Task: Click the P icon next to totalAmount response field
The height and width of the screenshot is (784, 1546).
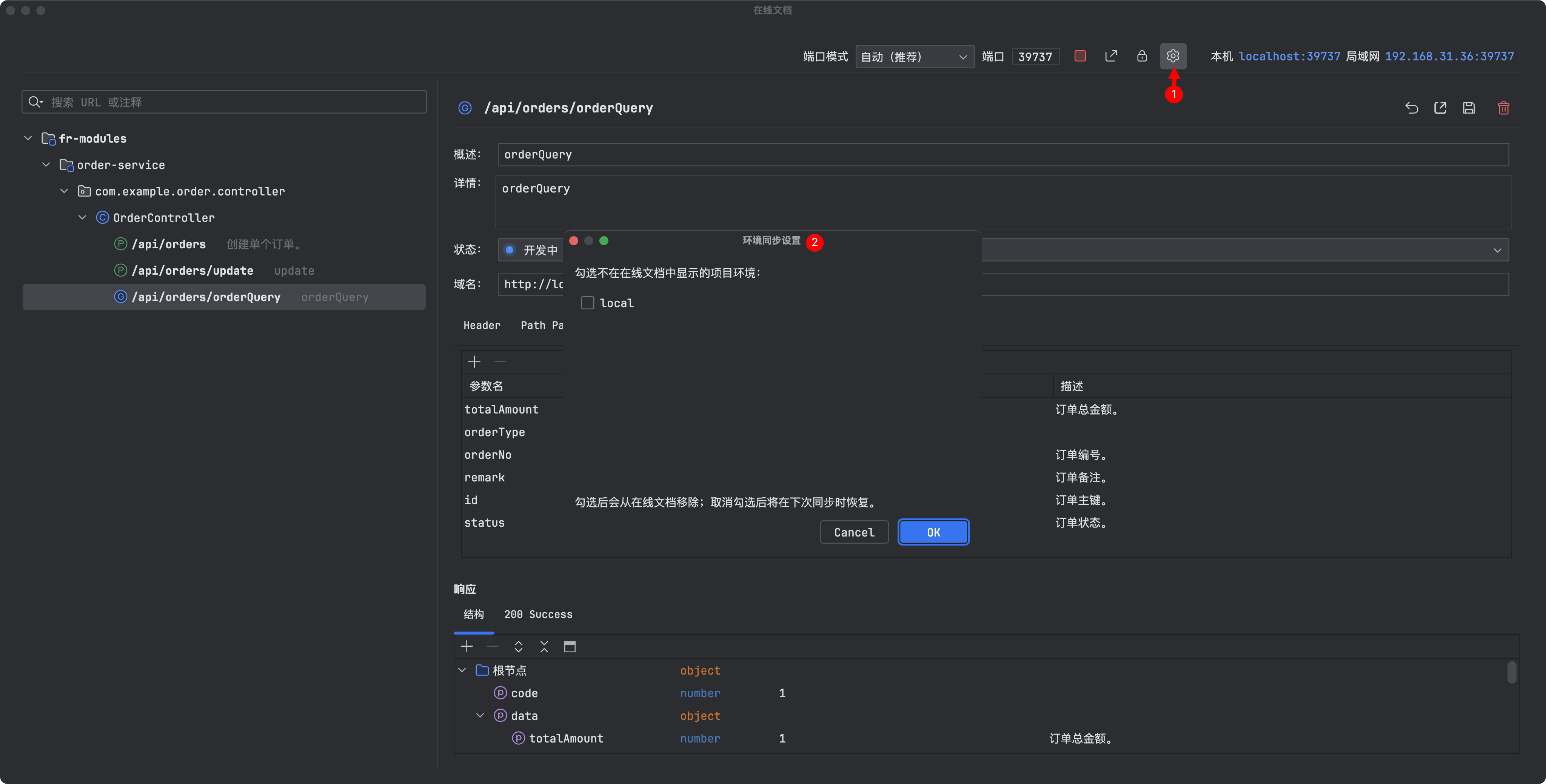Action: coord(518,738)
